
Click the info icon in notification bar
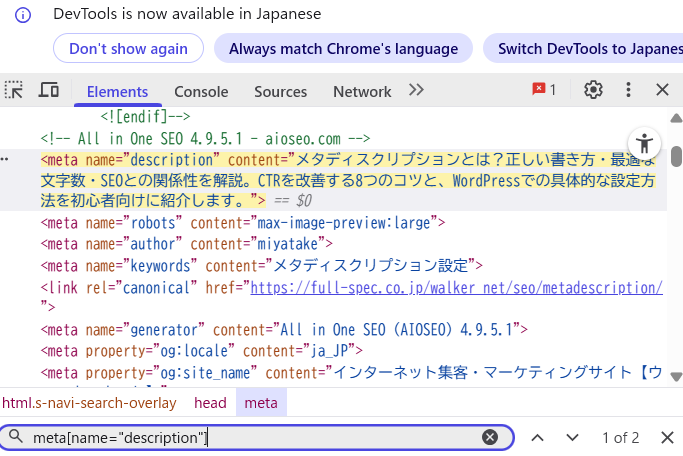(x=23, y=14)
